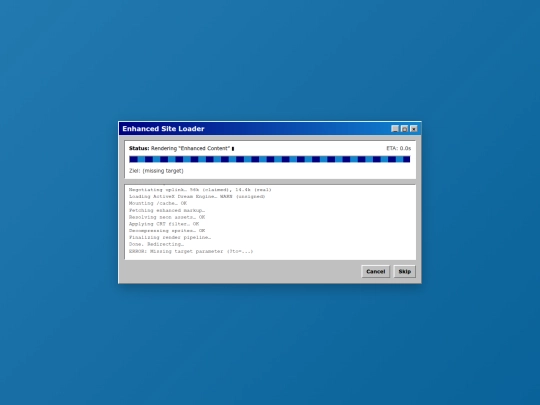The height and width of the screenshot is (405, 540).
Task: Close the Enhanced Site Loader window
Action: pyautogui.click(x=414, y=129)
